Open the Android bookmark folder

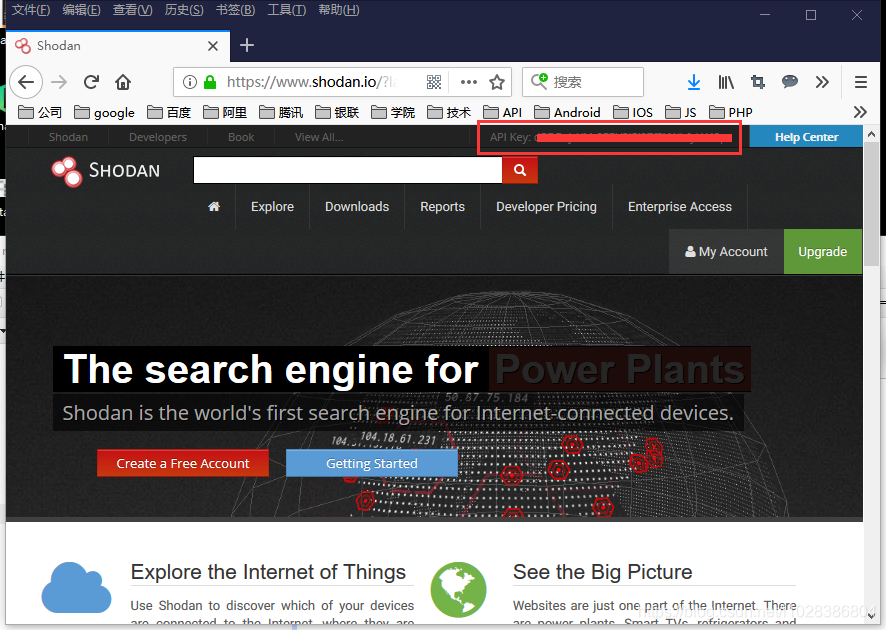567,112
